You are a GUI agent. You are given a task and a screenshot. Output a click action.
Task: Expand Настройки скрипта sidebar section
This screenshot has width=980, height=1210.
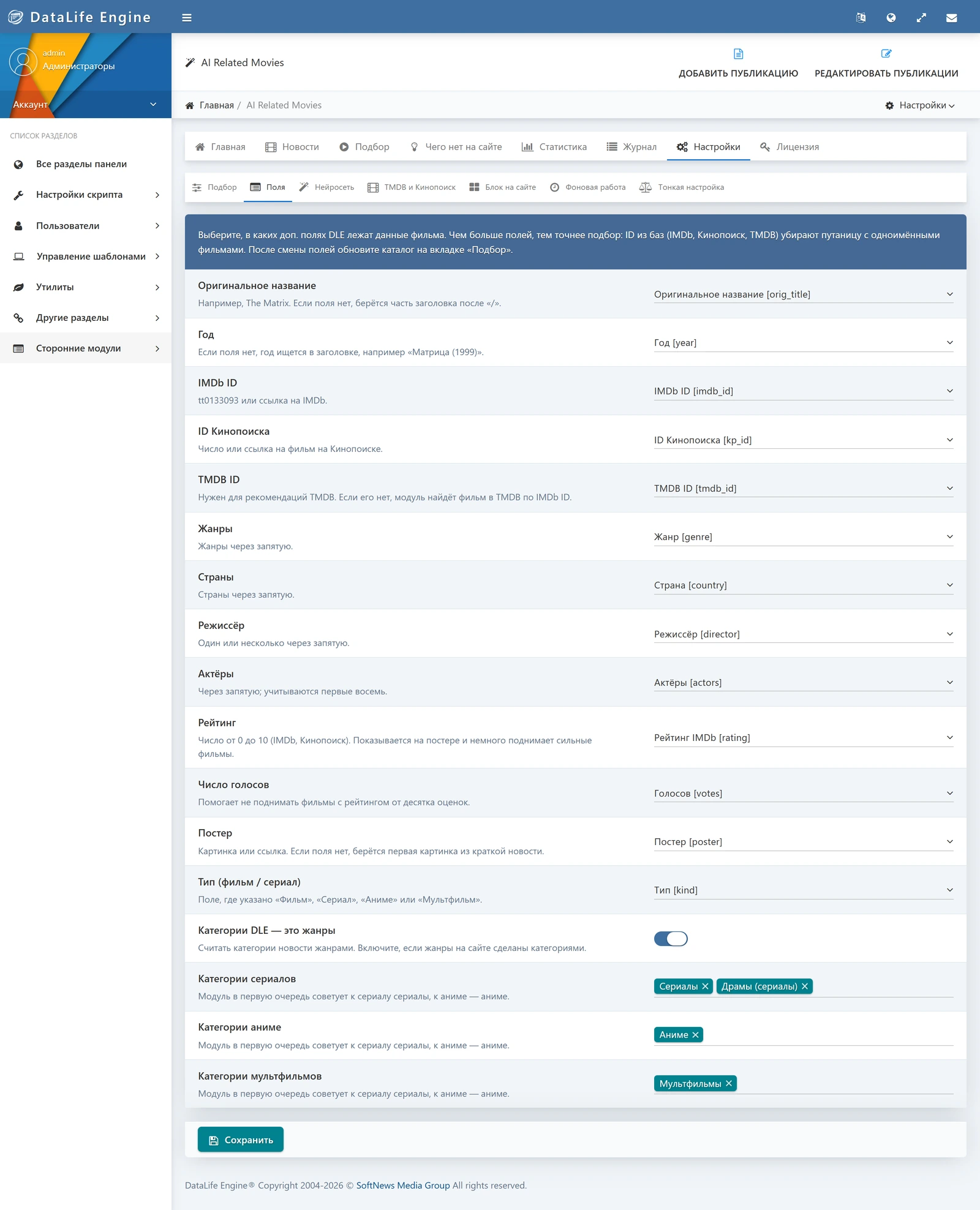click(x=86, y=195)
